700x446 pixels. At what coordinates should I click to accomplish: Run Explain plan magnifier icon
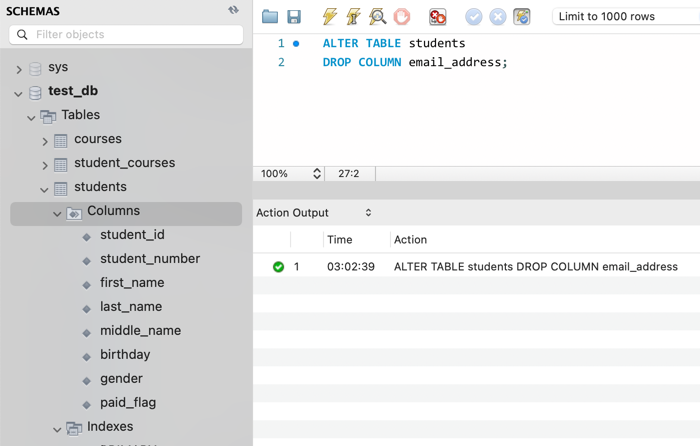(377, 16)
